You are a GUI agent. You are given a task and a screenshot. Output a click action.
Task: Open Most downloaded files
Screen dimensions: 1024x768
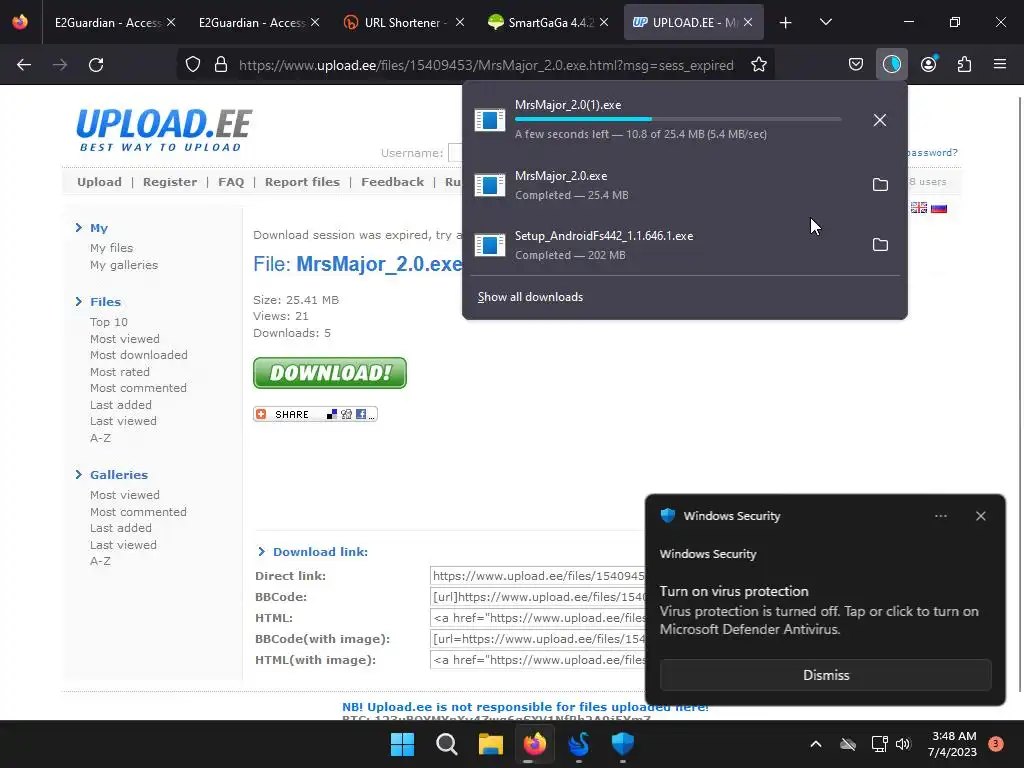click(139, 355)
